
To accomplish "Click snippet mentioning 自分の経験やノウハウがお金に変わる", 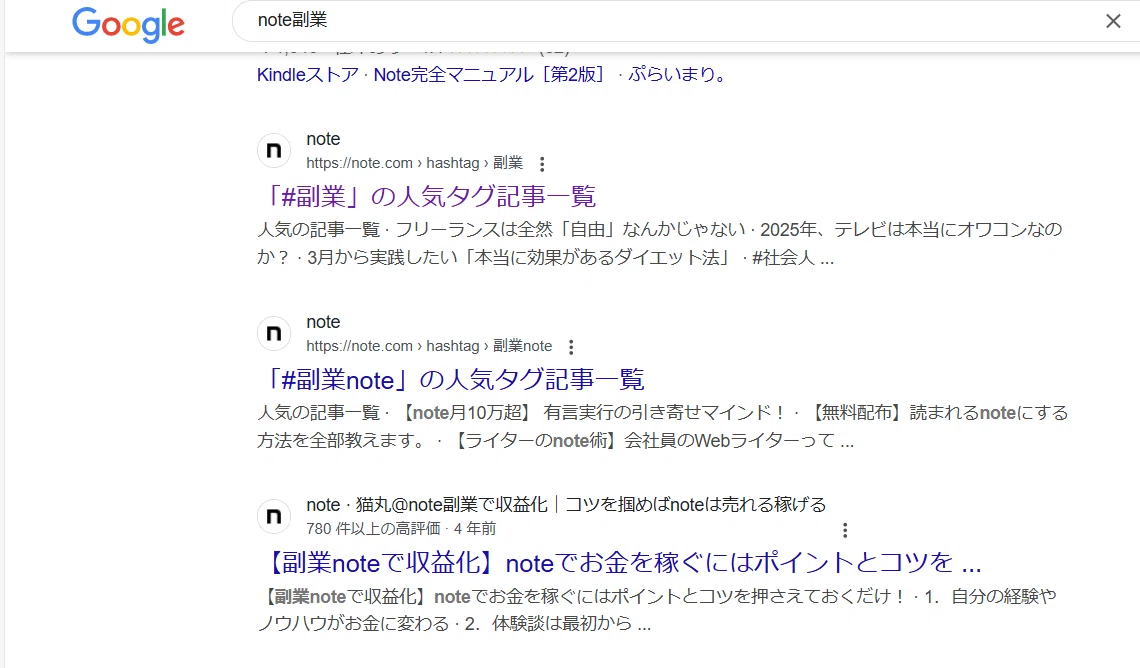I will pyautogui.click(x=657, y=610).
